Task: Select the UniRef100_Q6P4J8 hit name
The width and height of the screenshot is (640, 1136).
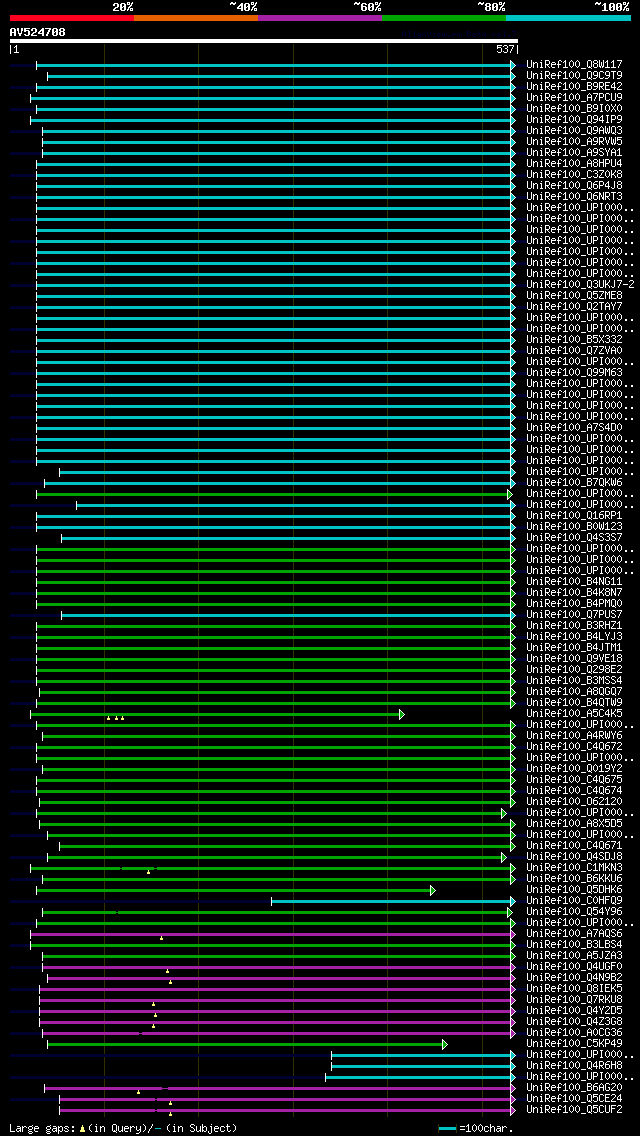Action: tap(574, 185)
